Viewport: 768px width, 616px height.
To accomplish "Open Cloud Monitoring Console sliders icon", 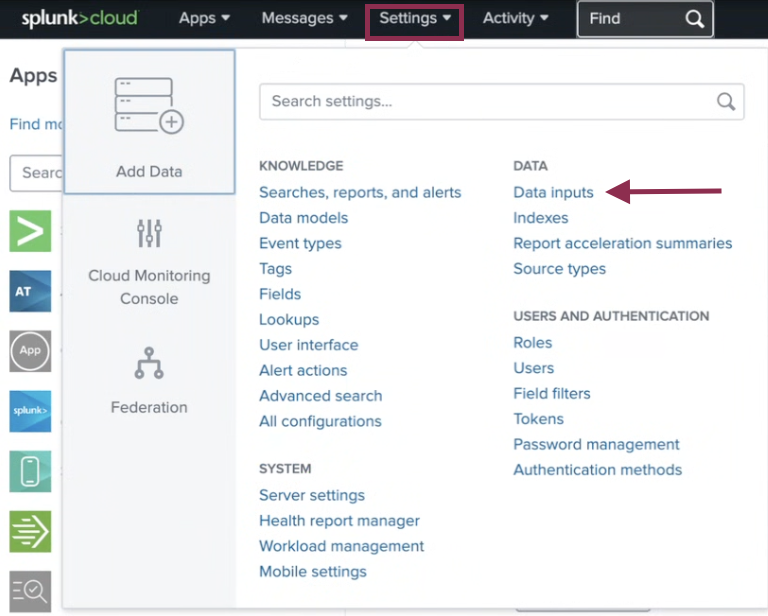I will (x=149, y=233).
